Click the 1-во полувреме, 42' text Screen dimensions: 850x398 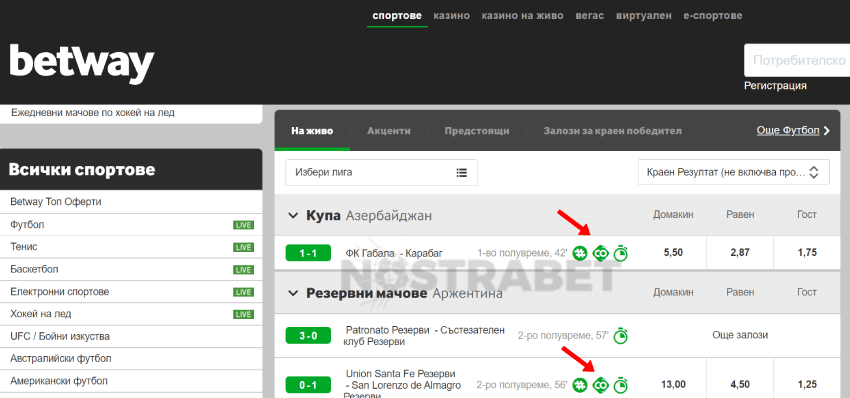[x=523, y=253]
